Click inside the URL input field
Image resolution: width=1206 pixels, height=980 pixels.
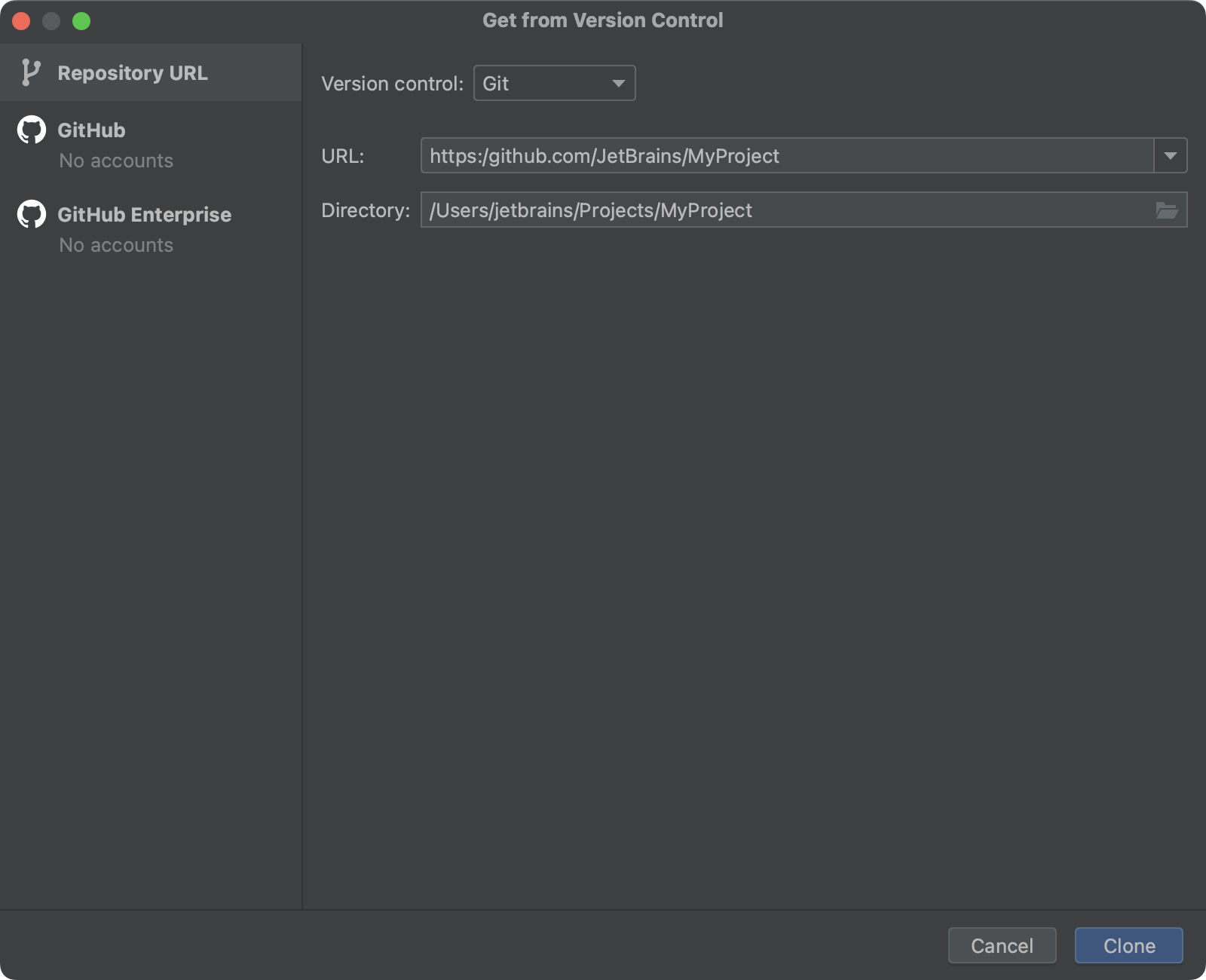pos(754,156)
